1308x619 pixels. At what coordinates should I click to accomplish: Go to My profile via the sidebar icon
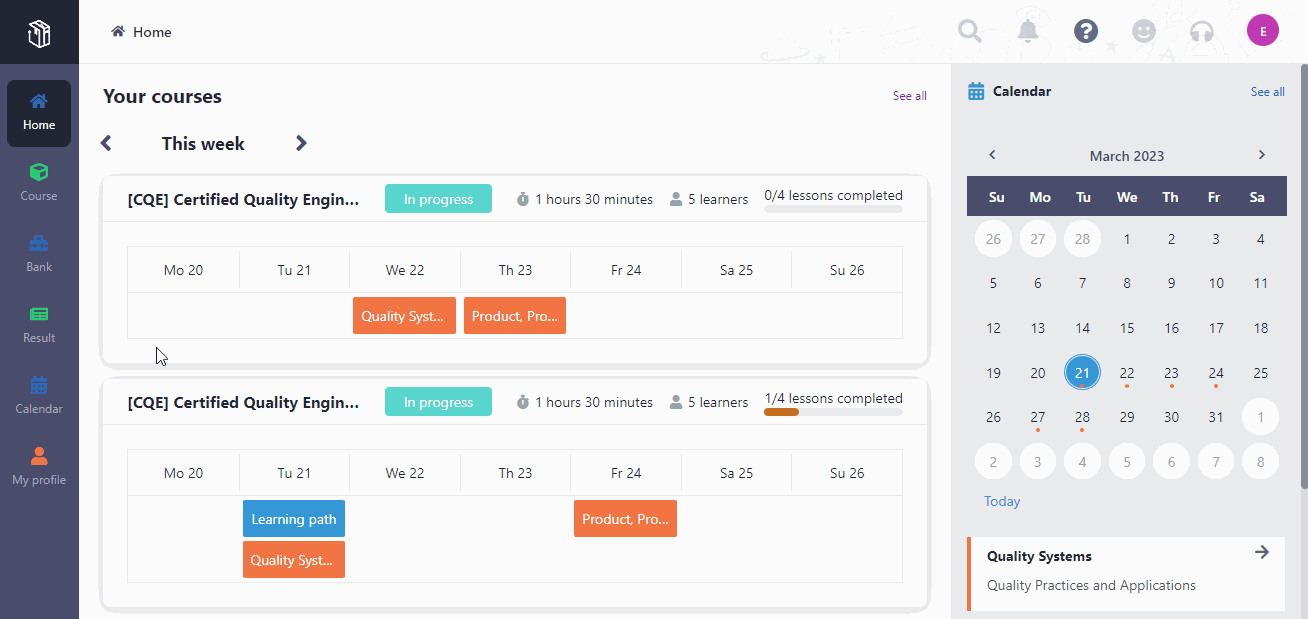38,465
